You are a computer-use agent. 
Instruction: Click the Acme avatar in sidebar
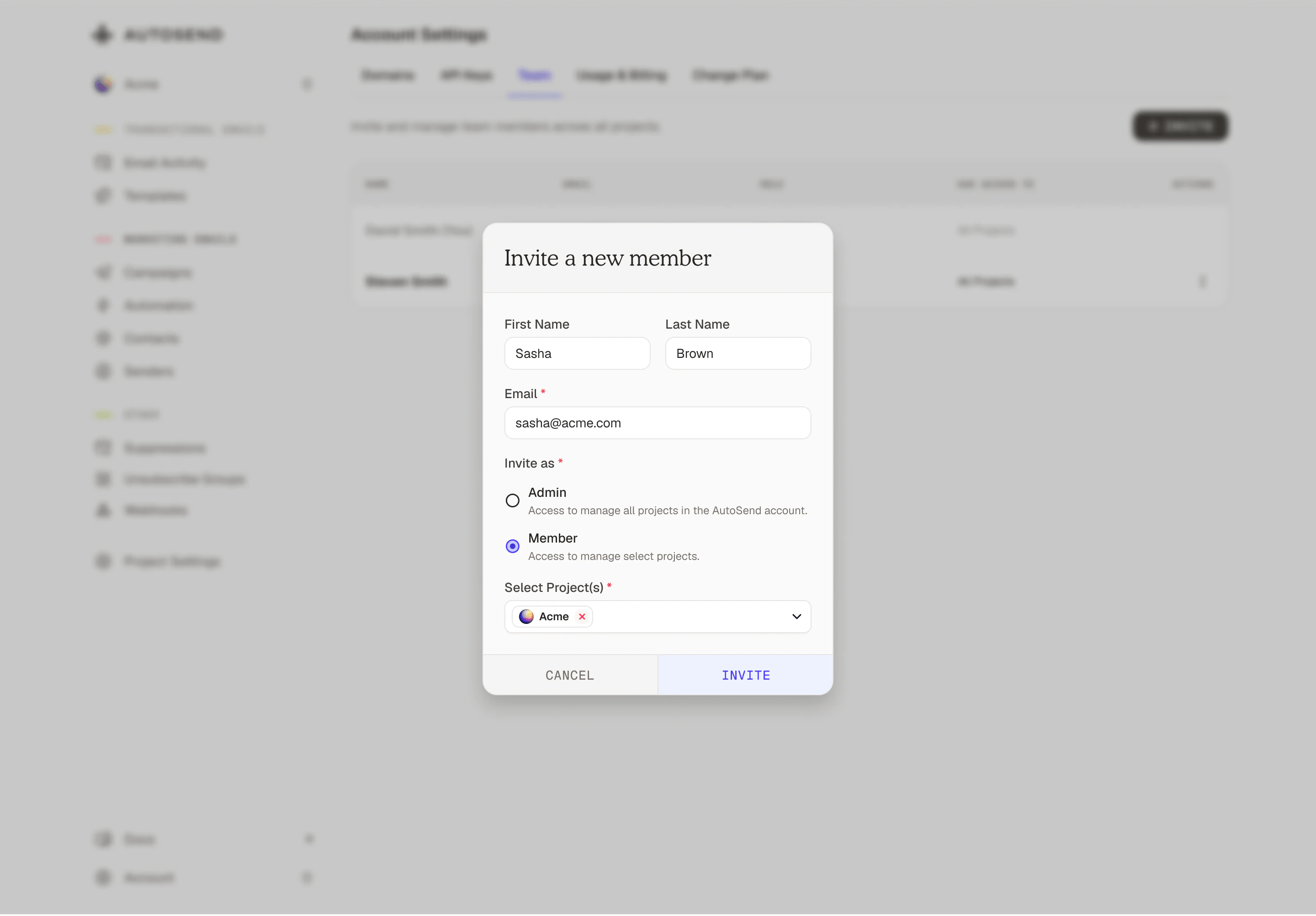[x=103, y=85]
